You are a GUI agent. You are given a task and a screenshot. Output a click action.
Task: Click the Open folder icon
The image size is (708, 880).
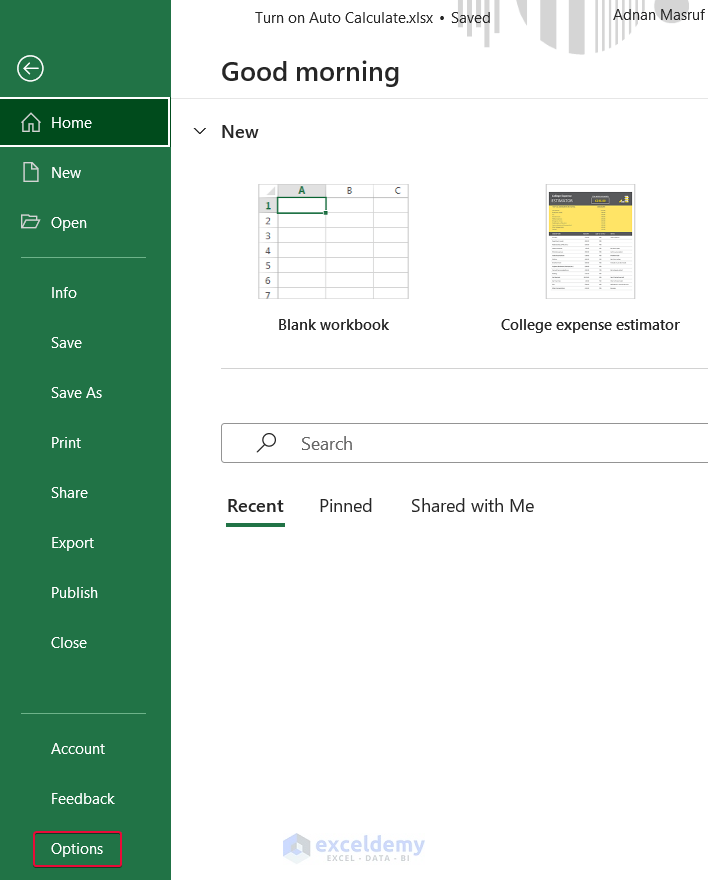31,223
